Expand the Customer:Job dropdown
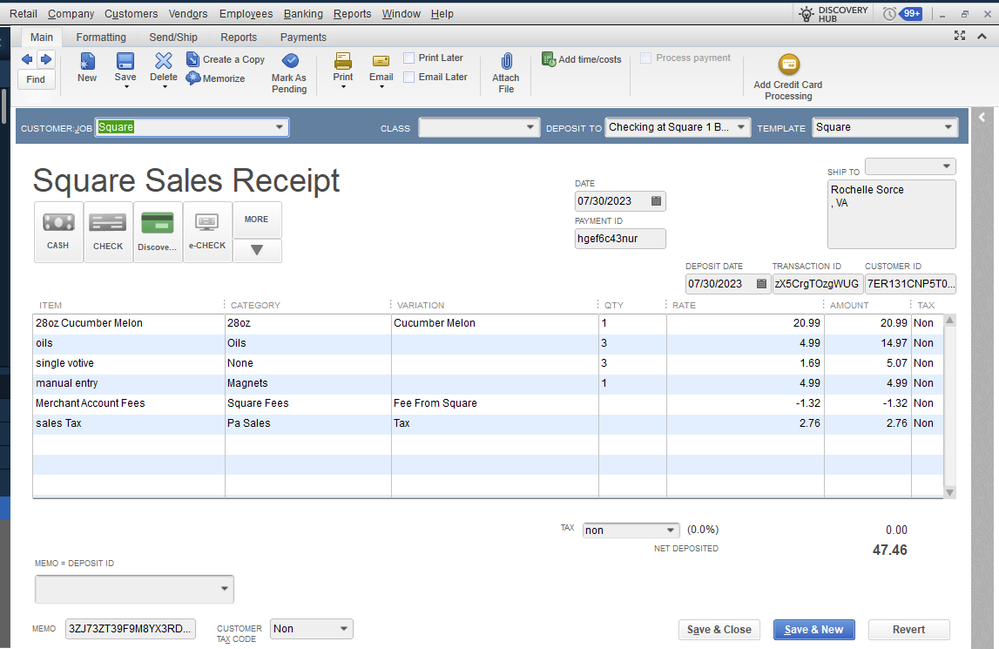The height and width of the screenshot is (649, 999). point(279,128)
